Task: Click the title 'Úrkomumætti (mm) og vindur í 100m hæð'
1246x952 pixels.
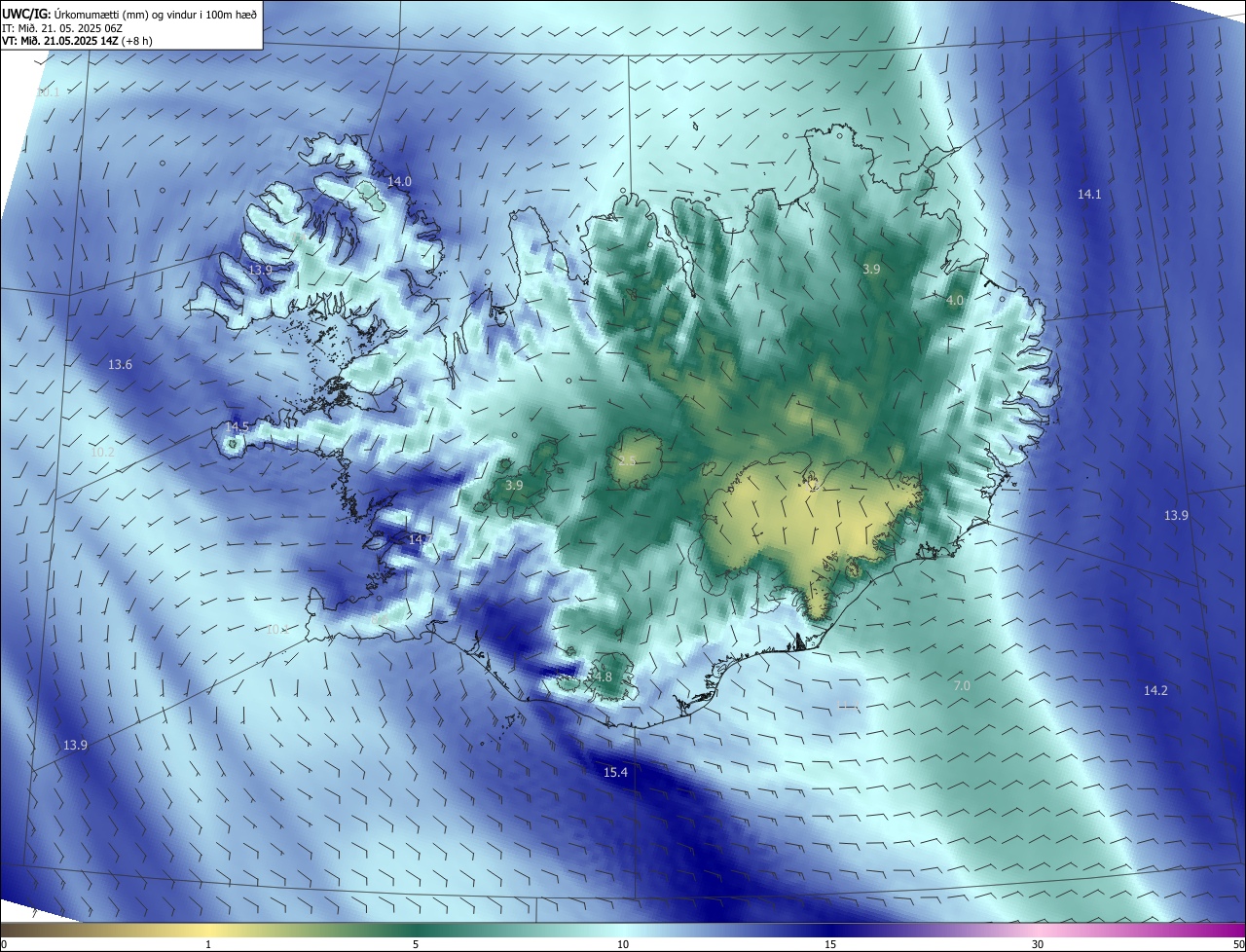Action: point(155,14)
